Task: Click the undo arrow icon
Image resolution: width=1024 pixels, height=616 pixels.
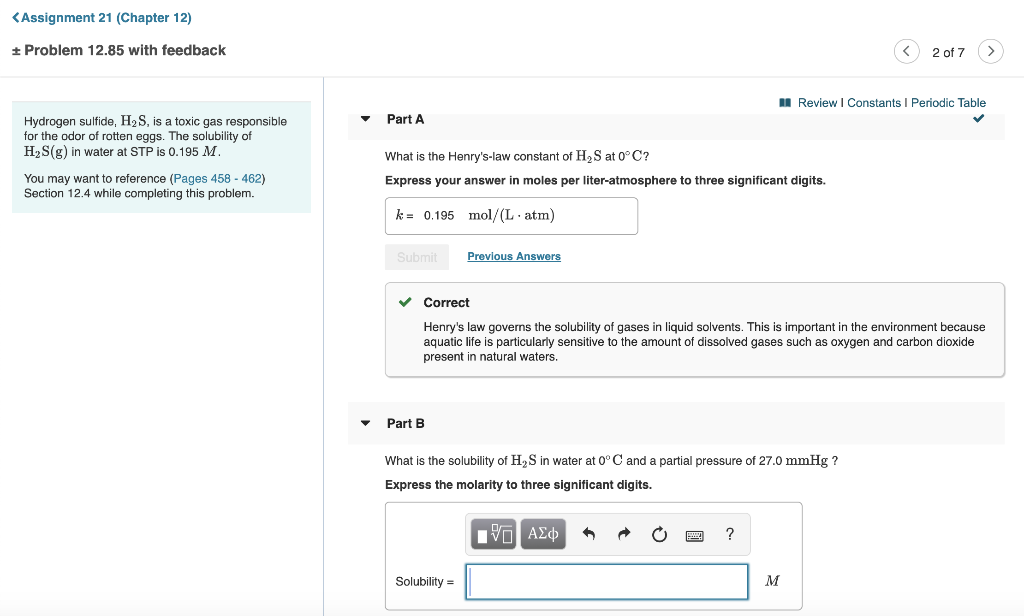Action: pyautogui.click(x=588, y=534)
